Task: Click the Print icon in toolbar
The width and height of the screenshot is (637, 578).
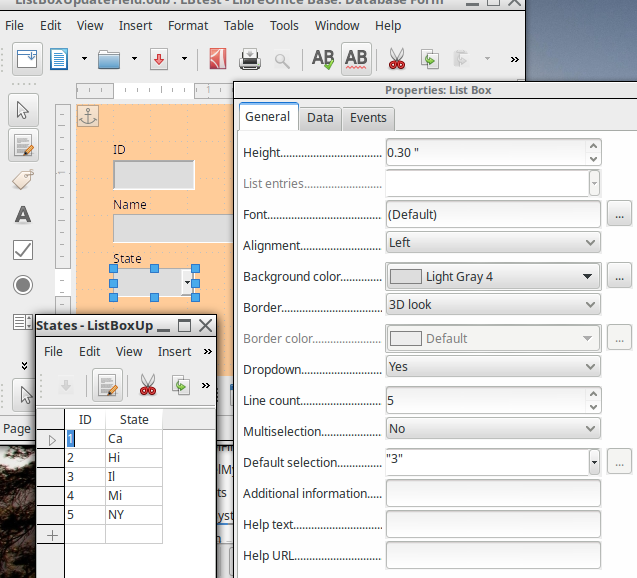Action: point(249,59)
